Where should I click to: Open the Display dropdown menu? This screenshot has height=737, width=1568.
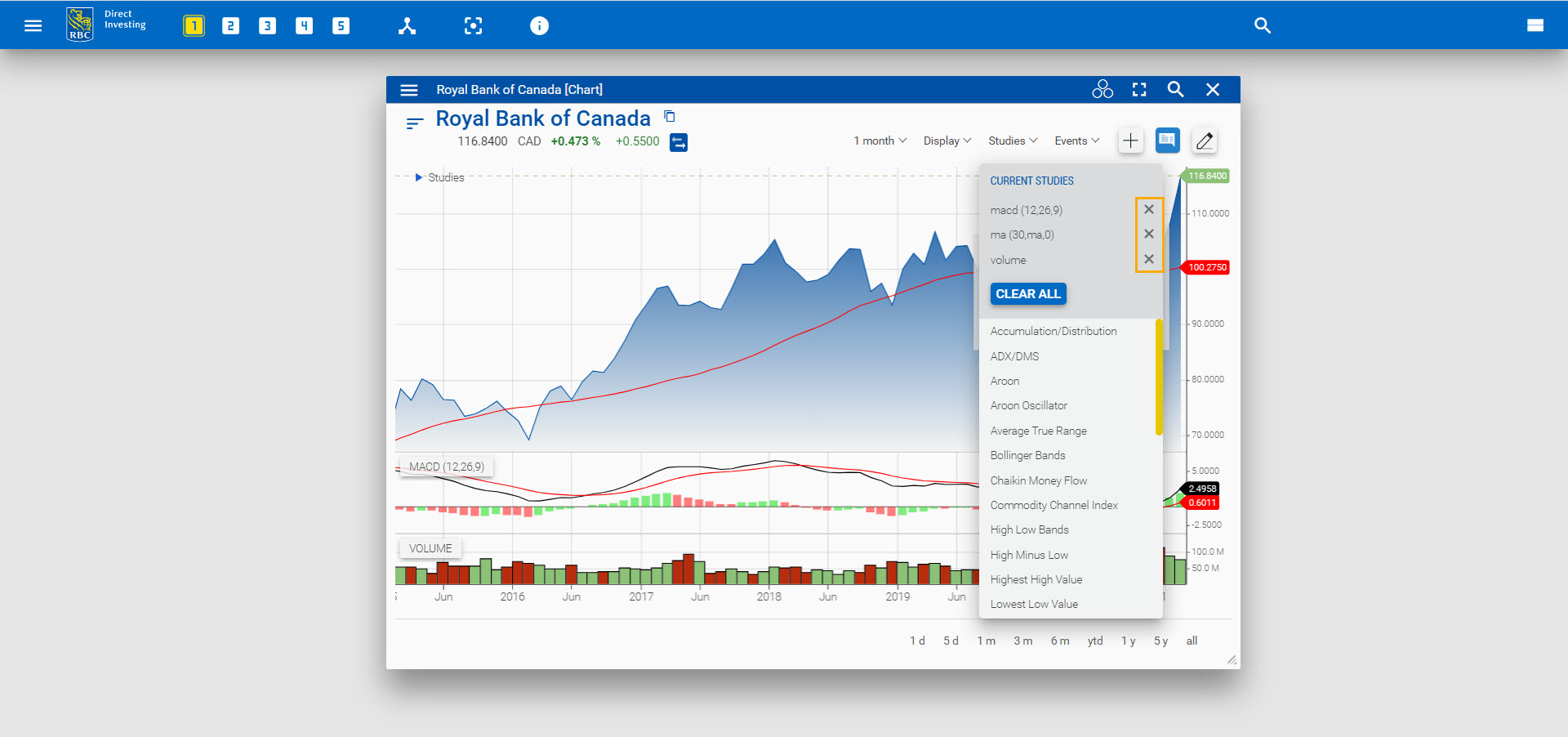[947, 141]
